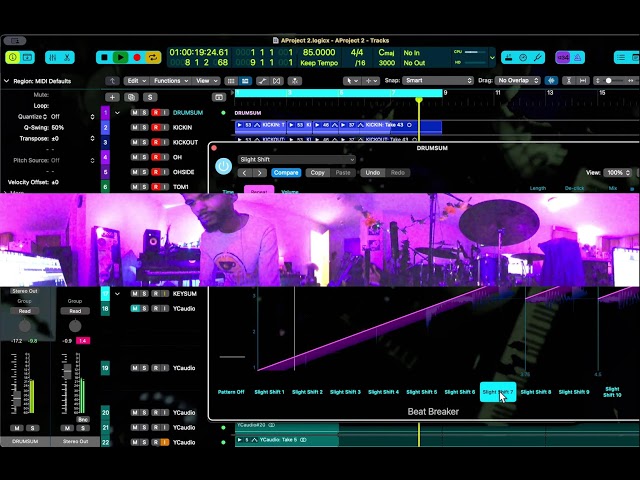Stop playback with the Stop button
640x480 pixels.
pos(104,58)
